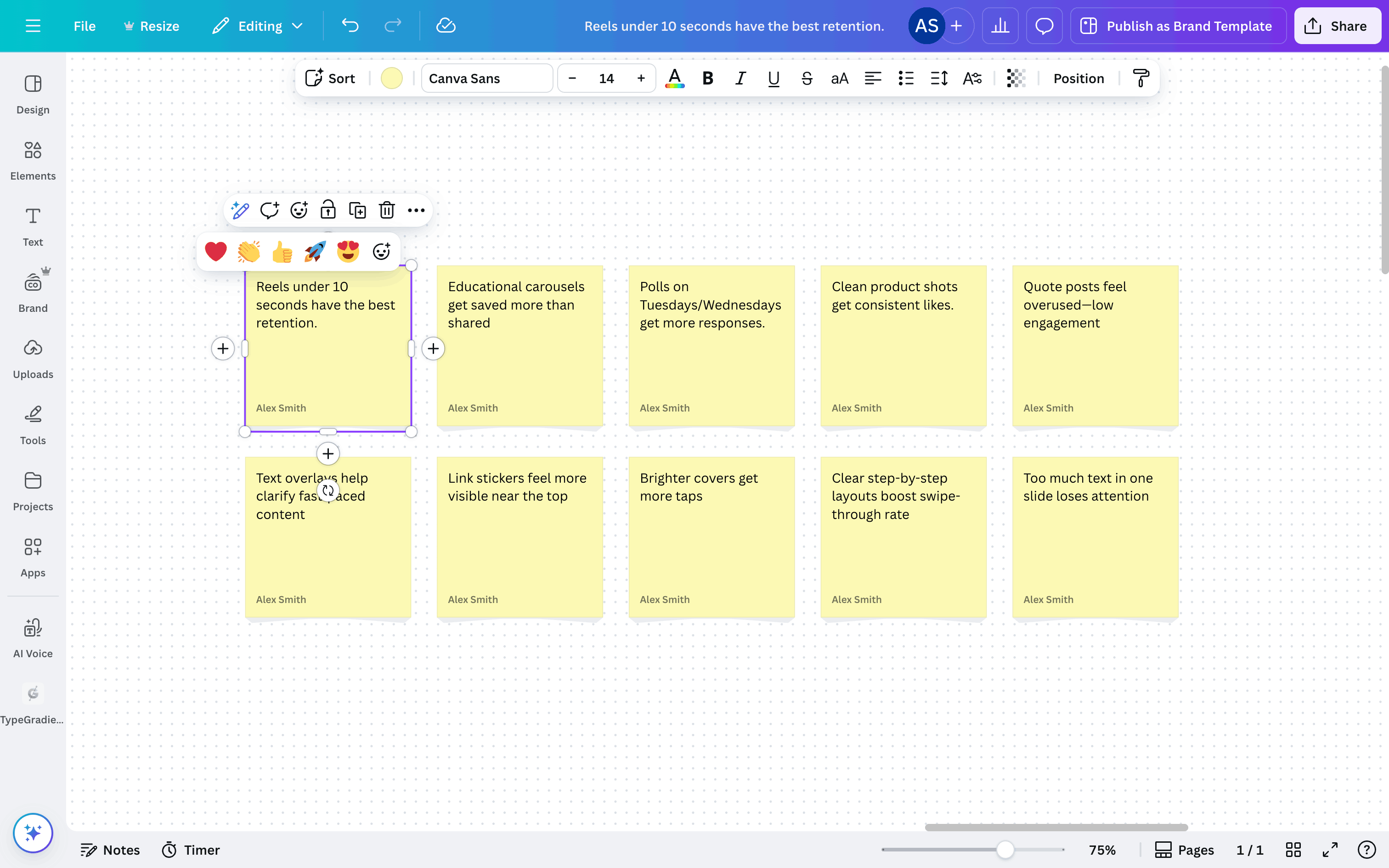The width and height of the screenshot is (1389, 868).
Task: Toggle underline text formatting
Action: [x=773, y=78]
